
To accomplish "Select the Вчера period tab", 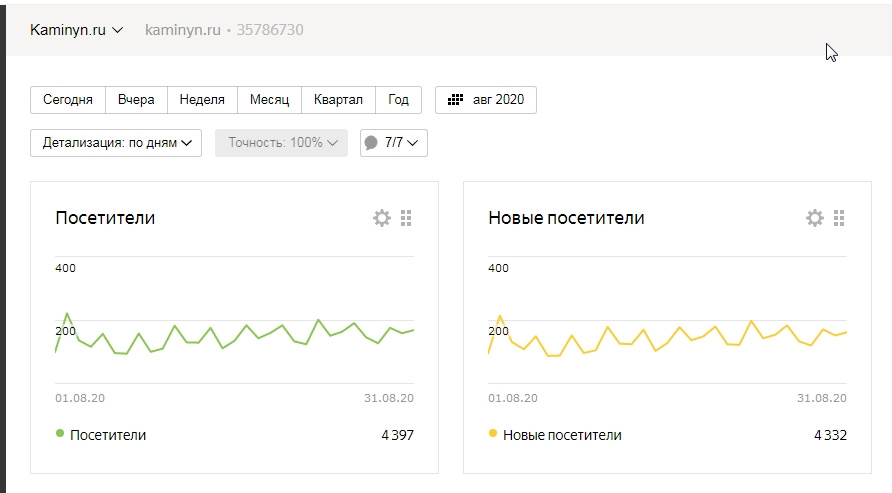I will click(x=136, y=100).
